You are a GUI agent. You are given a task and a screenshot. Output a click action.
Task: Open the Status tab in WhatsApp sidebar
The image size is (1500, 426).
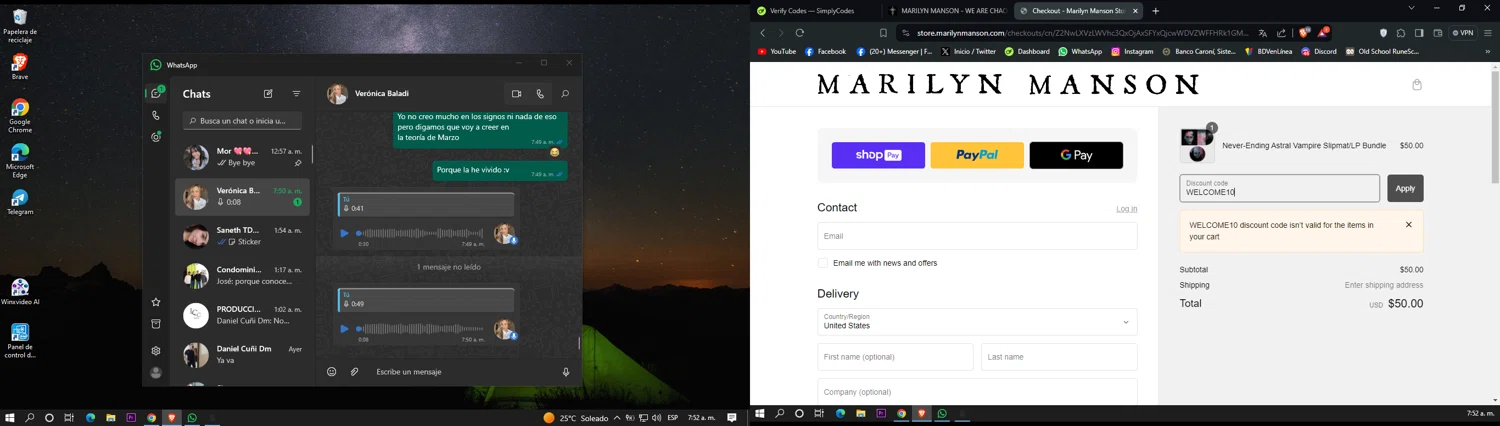(x=156, y=137)
